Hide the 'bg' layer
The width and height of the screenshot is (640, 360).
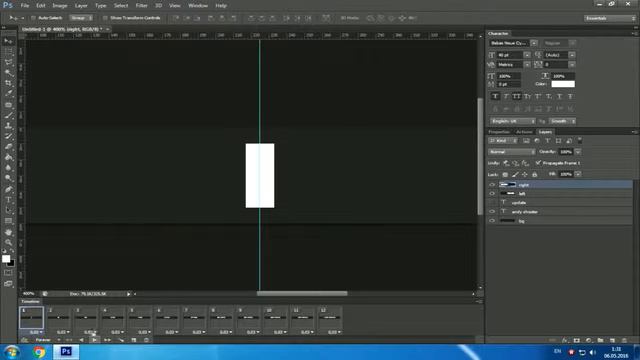(x=492, y=221)
